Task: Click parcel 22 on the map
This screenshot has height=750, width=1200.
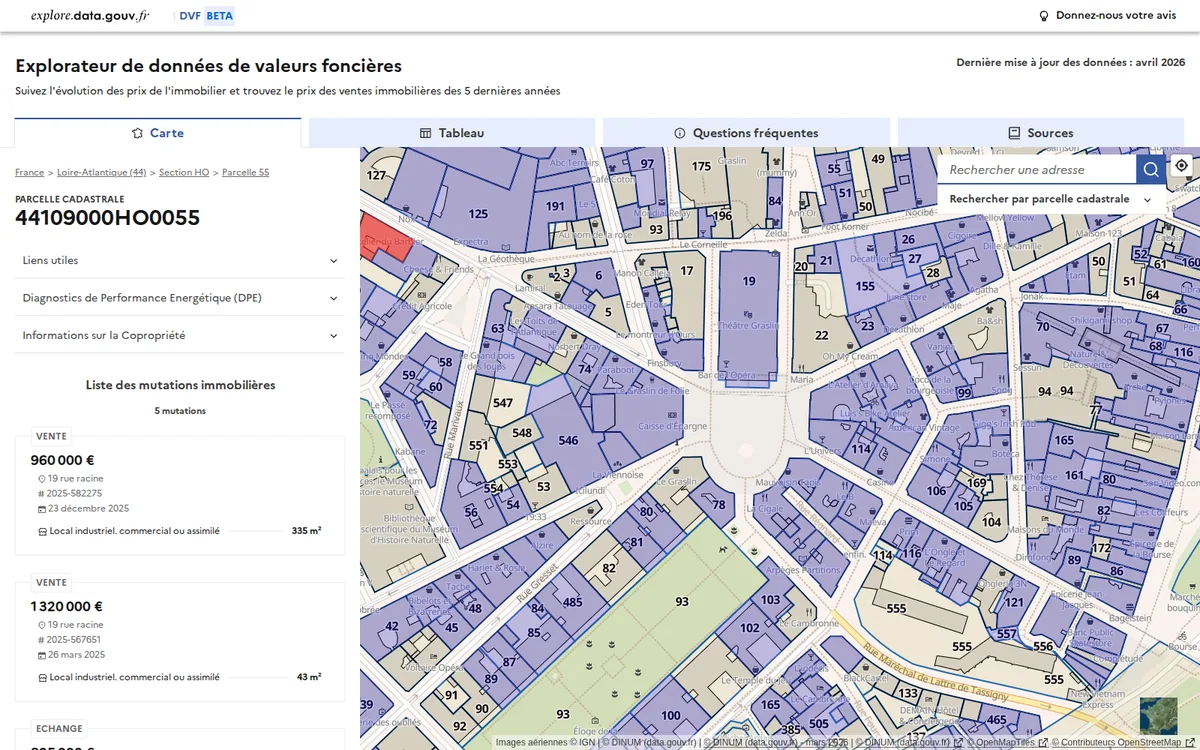Action: tap(822, 335)
